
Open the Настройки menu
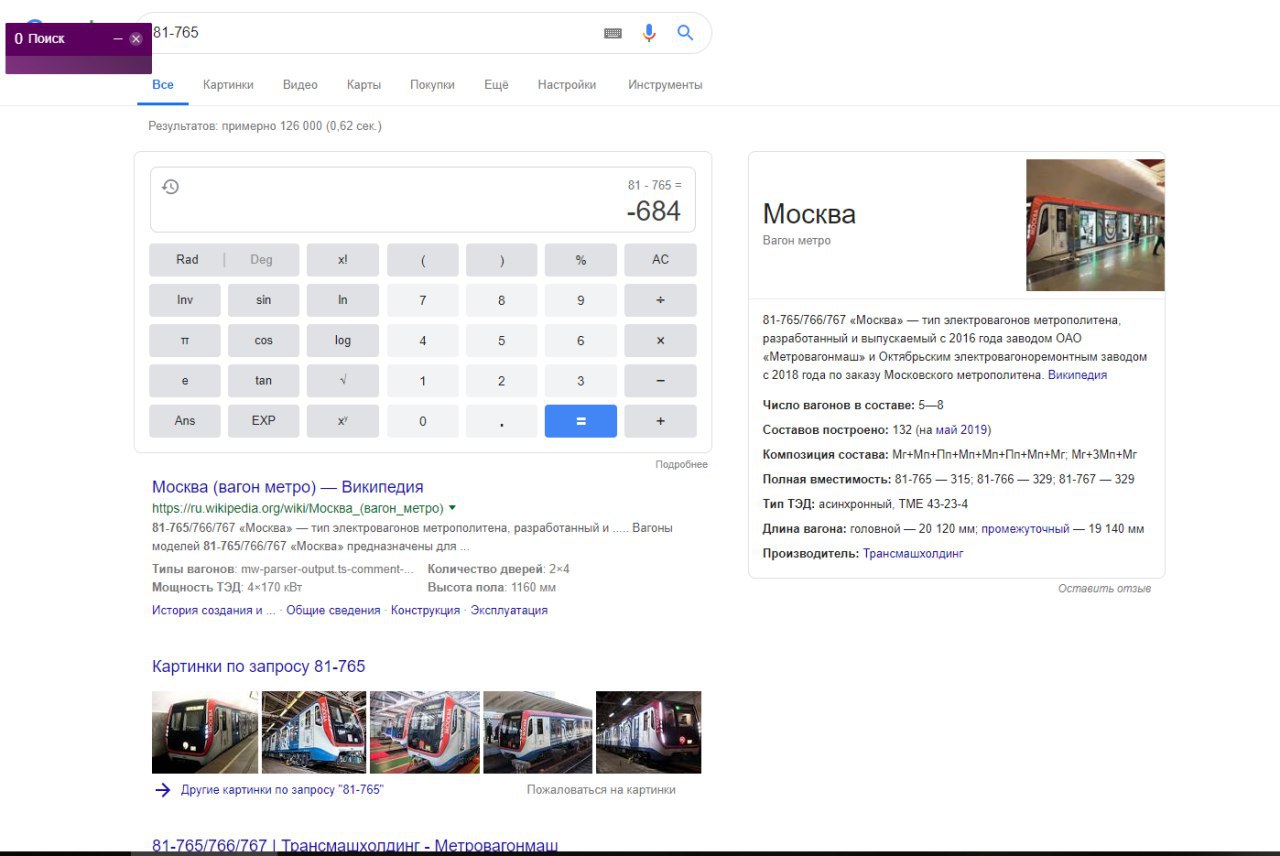(x=567, y=85)
